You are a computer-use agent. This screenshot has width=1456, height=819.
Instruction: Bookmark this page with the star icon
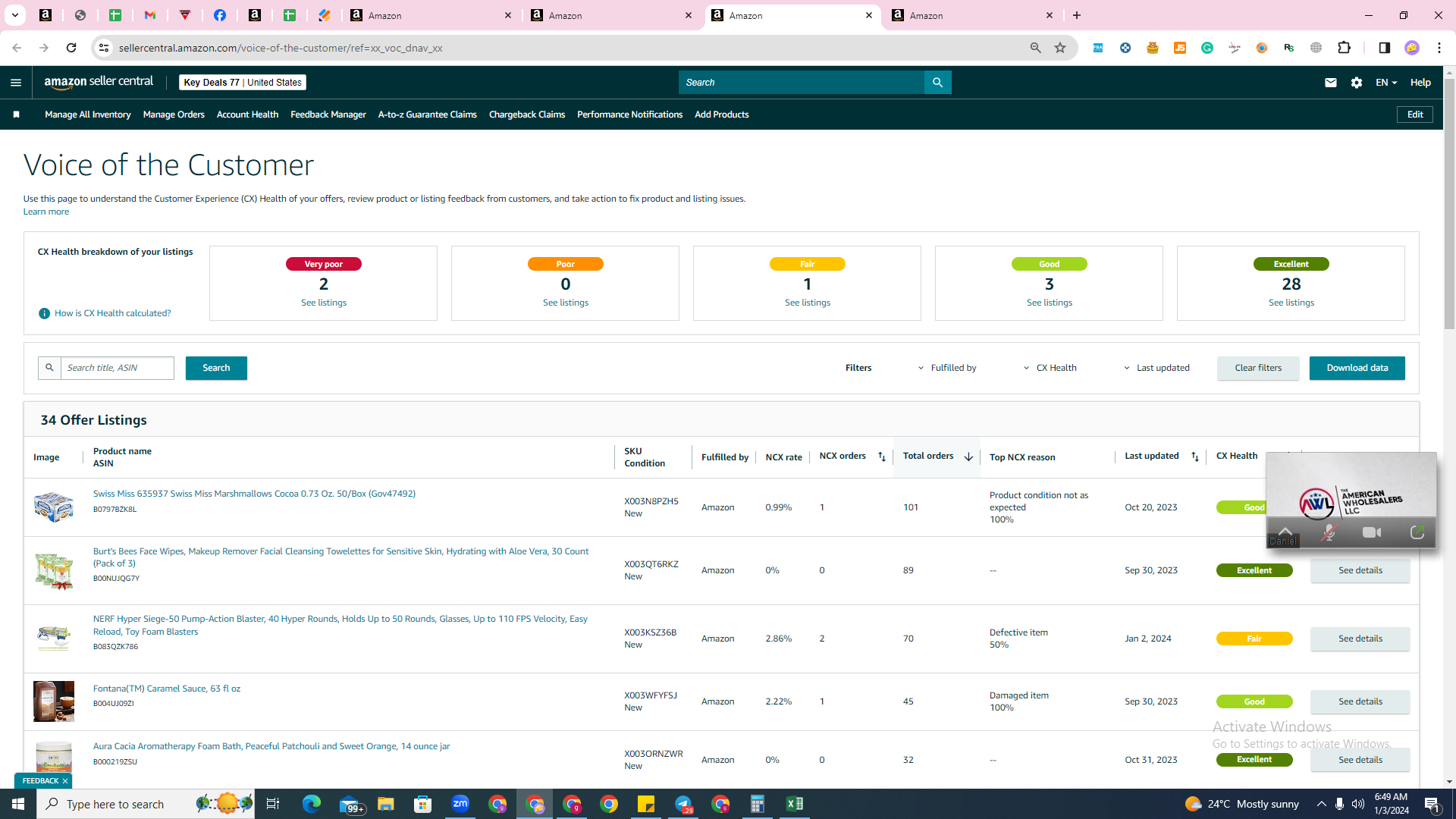coord(1060,48)
